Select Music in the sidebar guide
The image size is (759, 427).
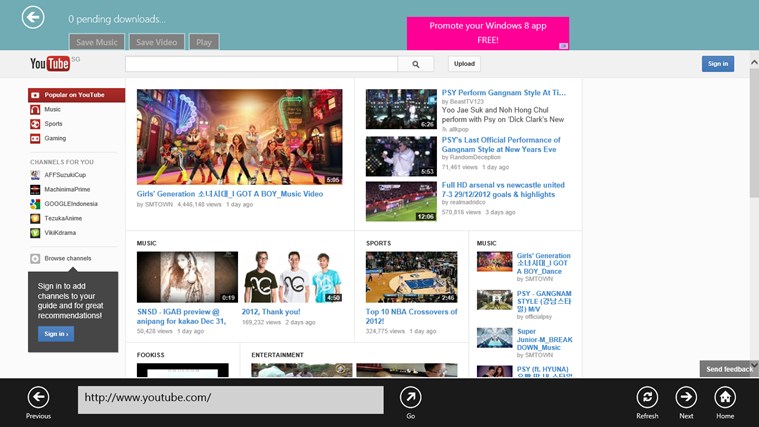point(52,109)
